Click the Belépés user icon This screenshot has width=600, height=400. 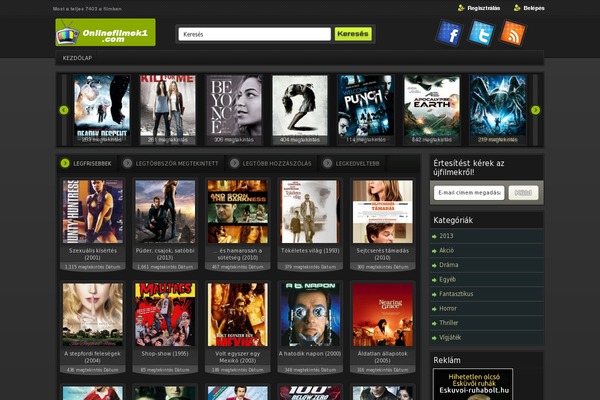[x=517, y=8]
